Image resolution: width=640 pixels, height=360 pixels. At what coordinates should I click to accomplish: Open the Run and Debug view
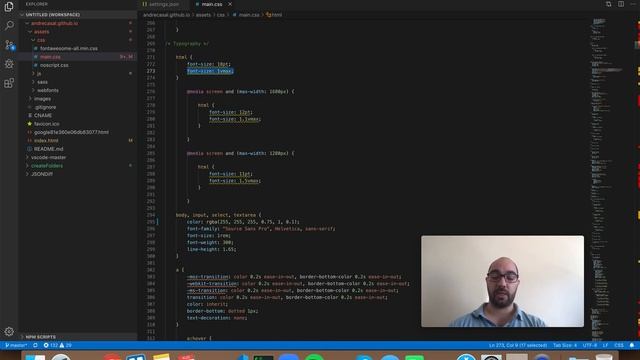[x=9, y=64]
